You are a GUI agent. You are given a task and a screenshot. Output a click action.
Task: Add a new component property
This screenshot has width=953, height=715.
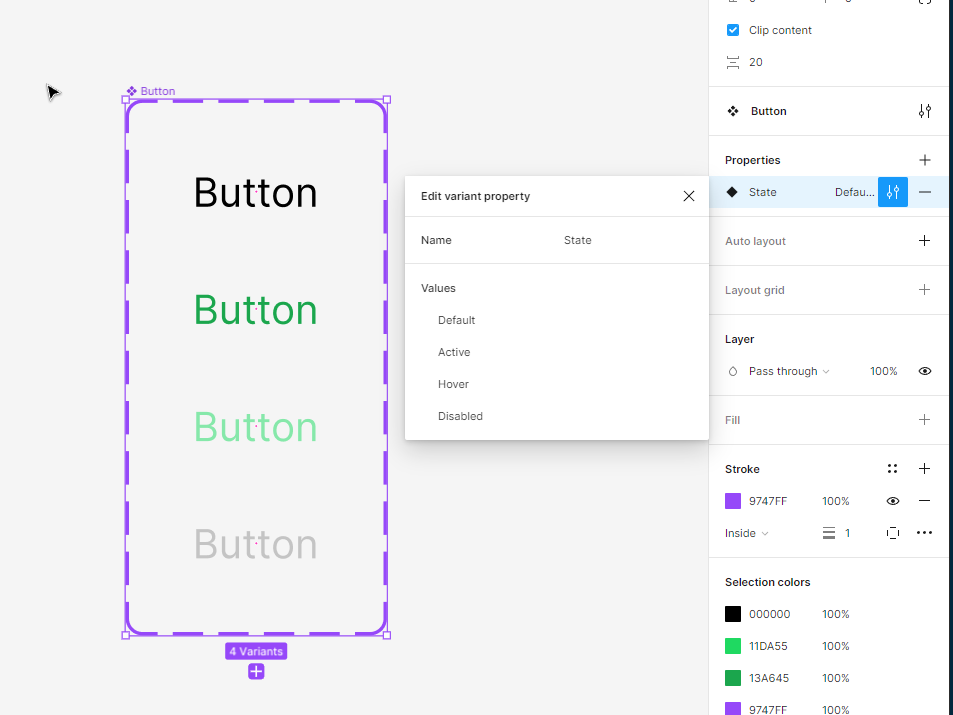(x=924, y=160)
